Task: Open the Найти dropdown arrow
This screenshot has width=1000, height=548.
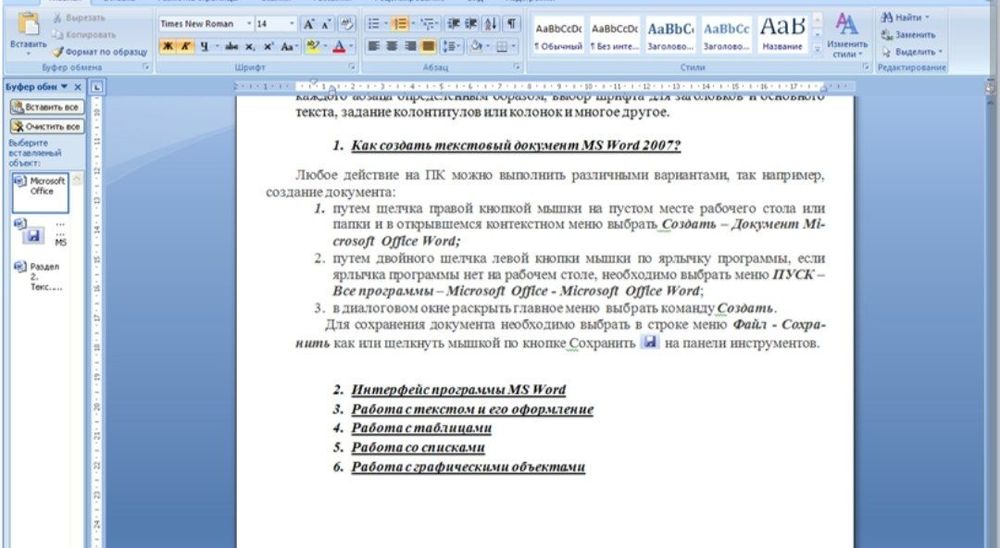Action: [x=927, y=18]
